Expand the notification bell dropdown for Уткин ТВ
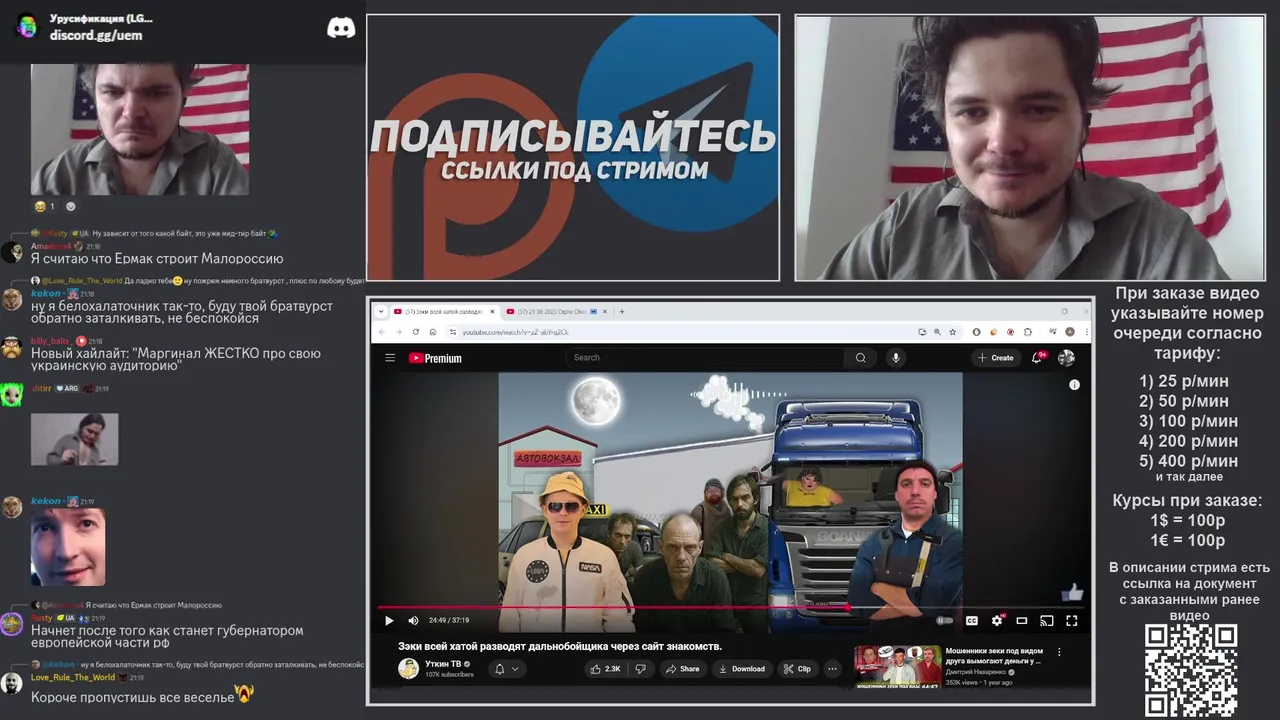Screen dimensions: 1280x720 pyautogui.click(x=507, y=669)
